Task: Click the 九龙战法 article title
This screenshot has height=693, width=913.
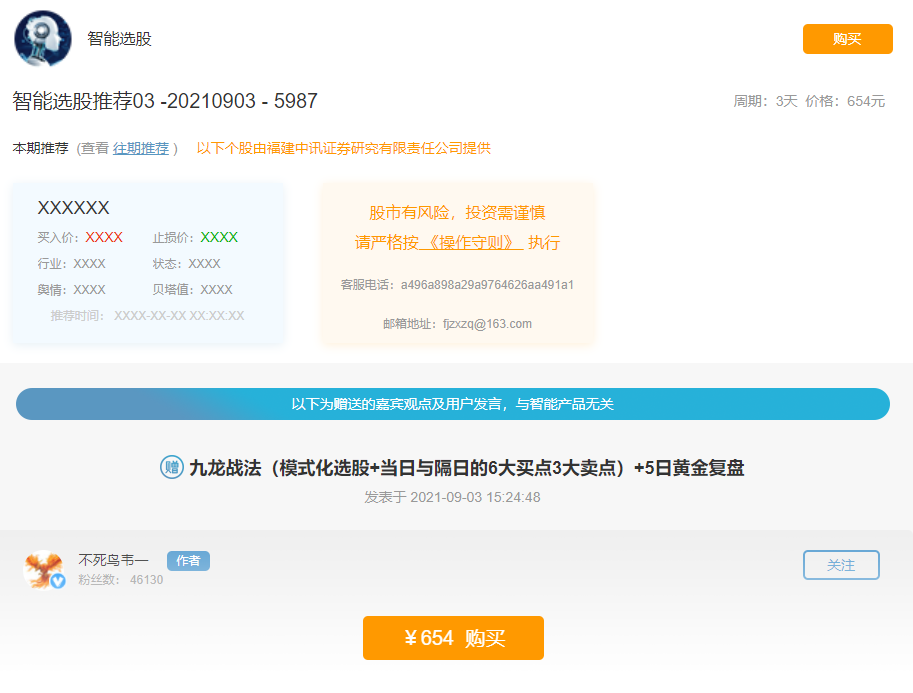Action: [466, 468]
